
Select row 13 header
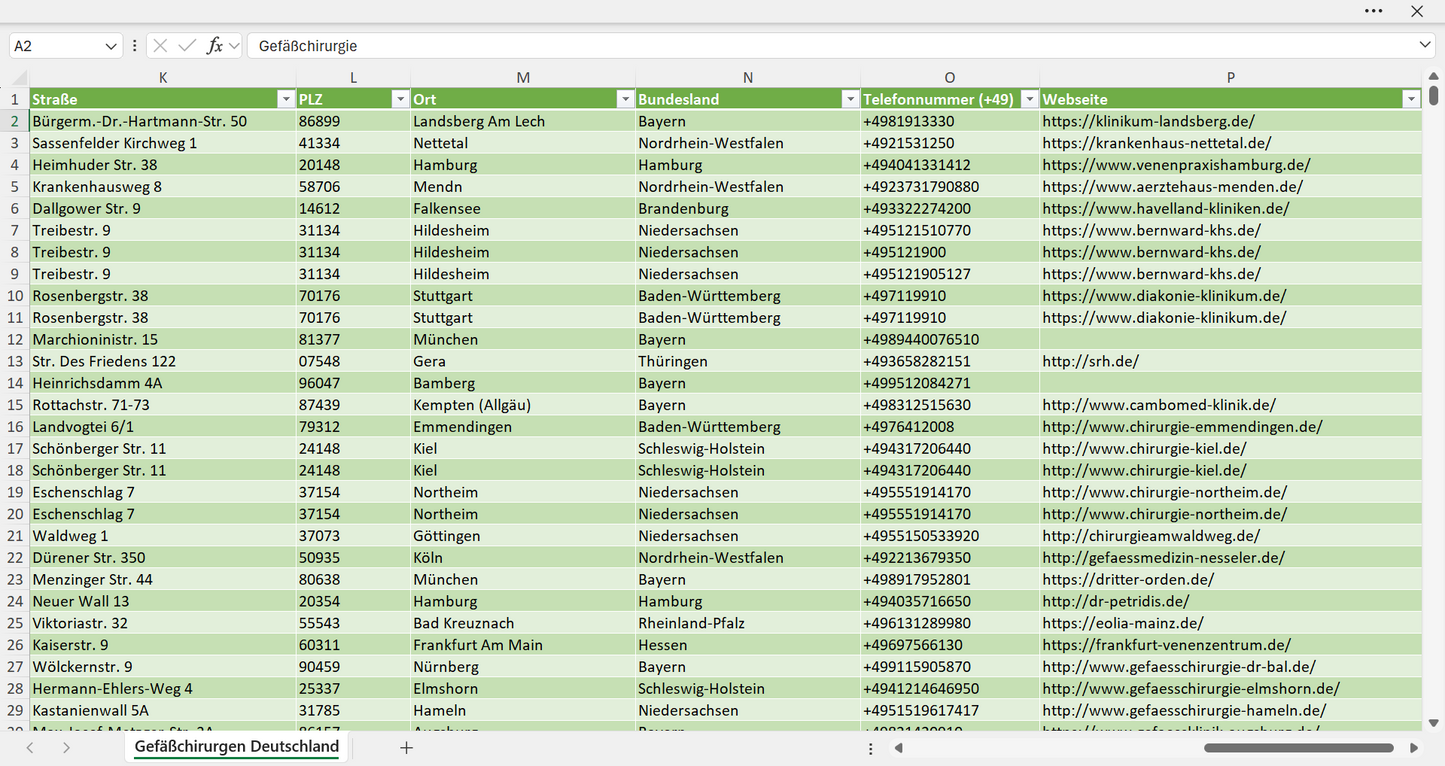[x=15, y=361]
